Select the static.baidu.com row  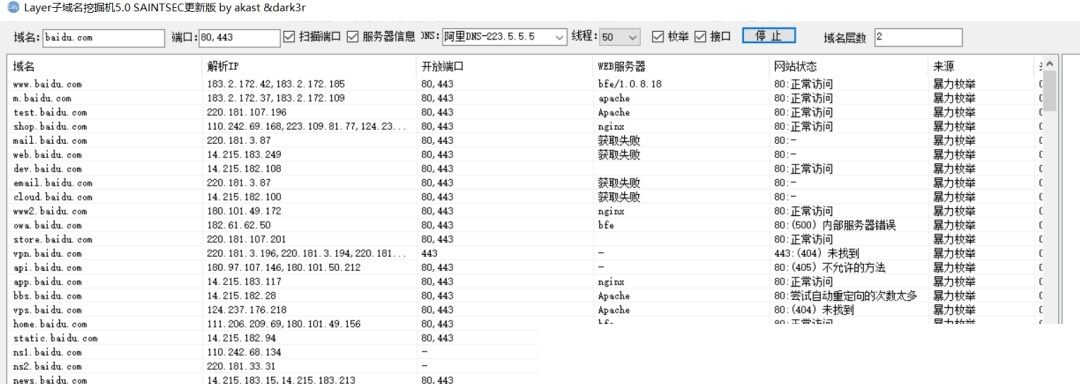[x=273, y=338]
